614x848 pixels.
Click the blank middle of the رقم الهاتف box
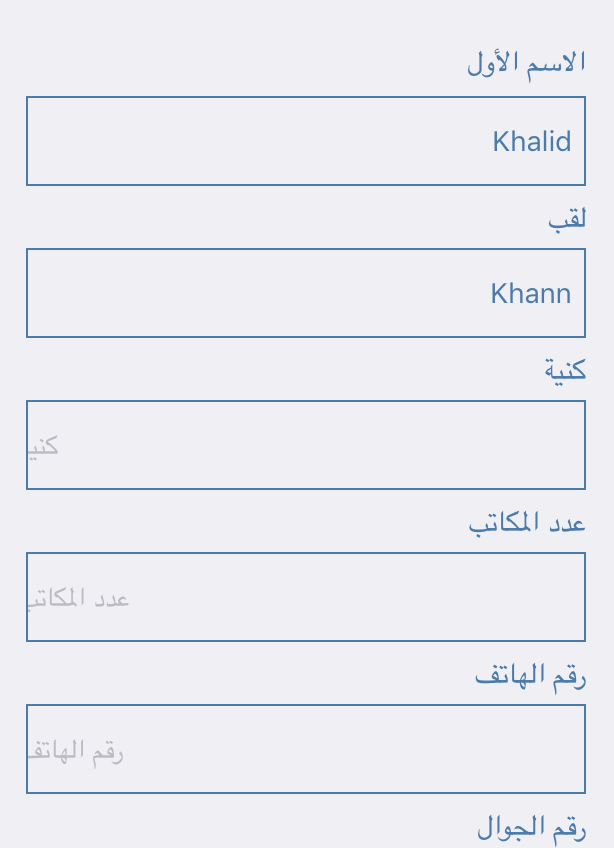tap(354, 749)
